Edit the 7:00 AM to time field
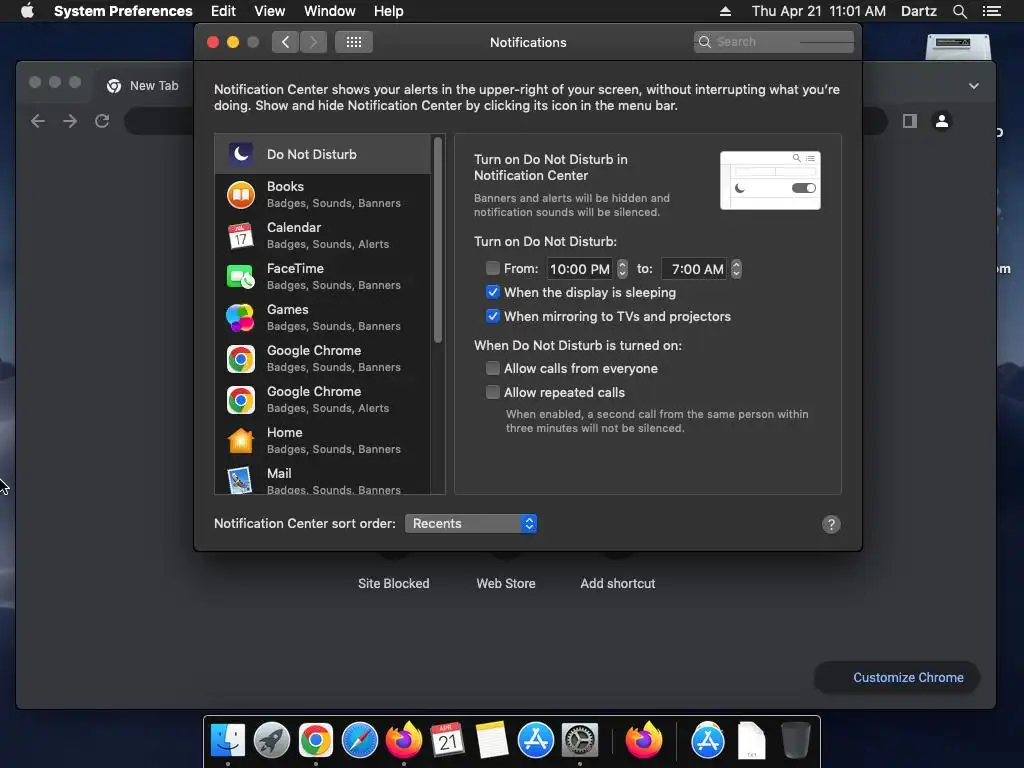1024x768 pixels. pyautogui.click(x=694, y=268)
